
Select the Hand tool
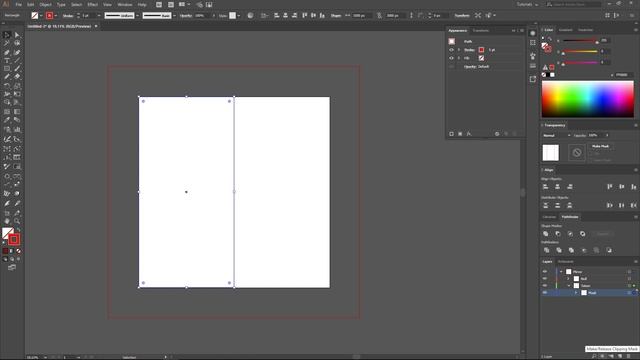coord(7,221)
